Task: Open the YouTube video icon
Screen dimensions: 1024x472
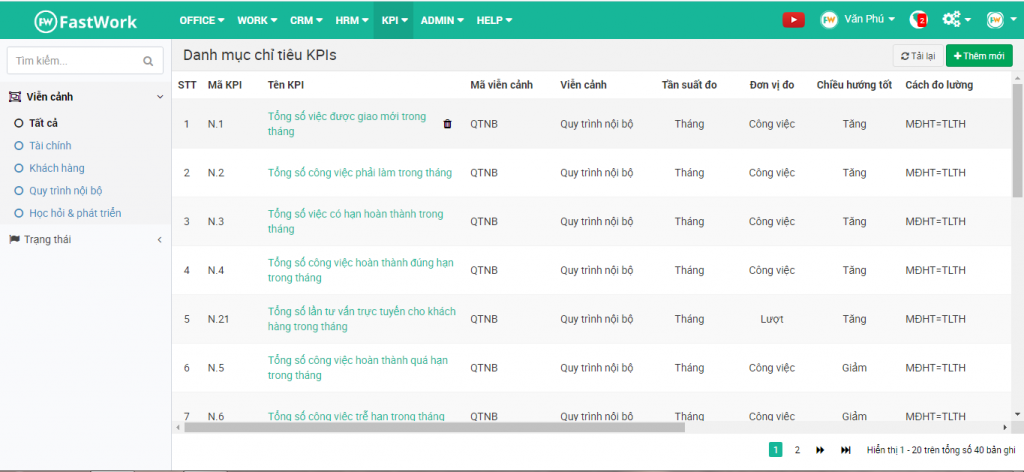Action: 793,20
